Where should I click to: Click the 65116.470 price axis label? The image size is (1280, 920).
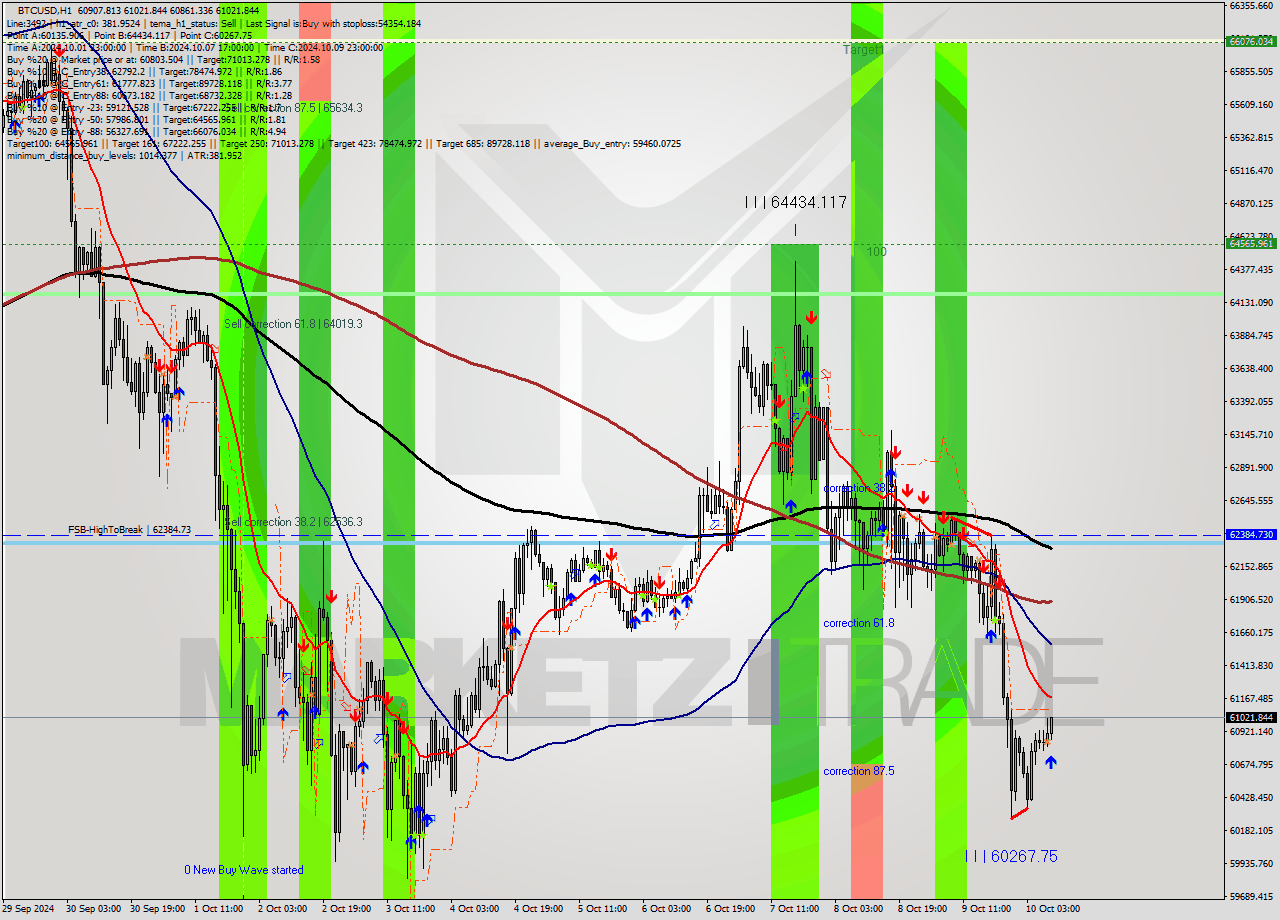[x=1252, y=171]
